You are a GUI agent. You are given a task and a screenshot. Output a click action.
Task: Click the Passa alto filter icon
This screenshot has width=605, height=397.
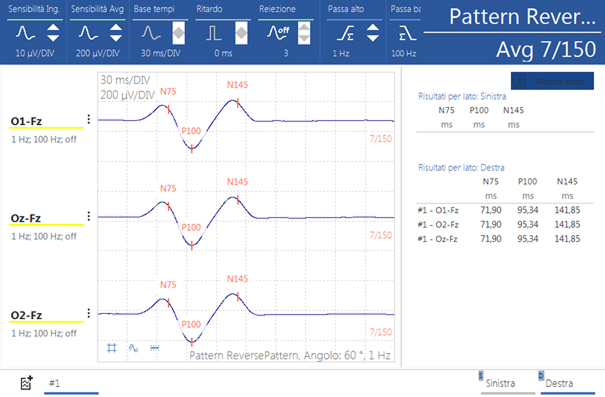pos(345,33)
